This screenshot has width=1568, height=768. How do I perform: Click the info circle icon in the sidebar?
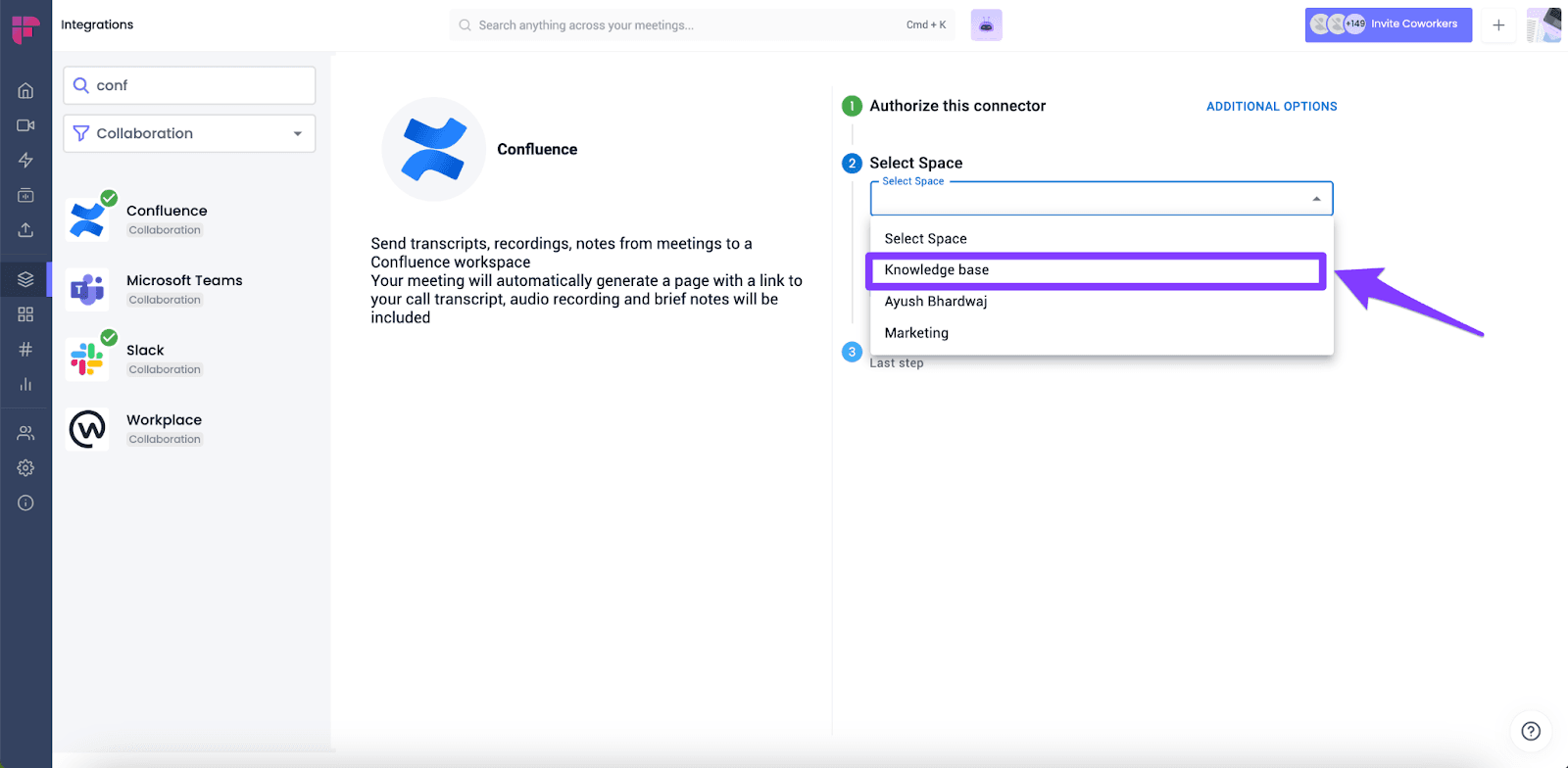point(25,503)
